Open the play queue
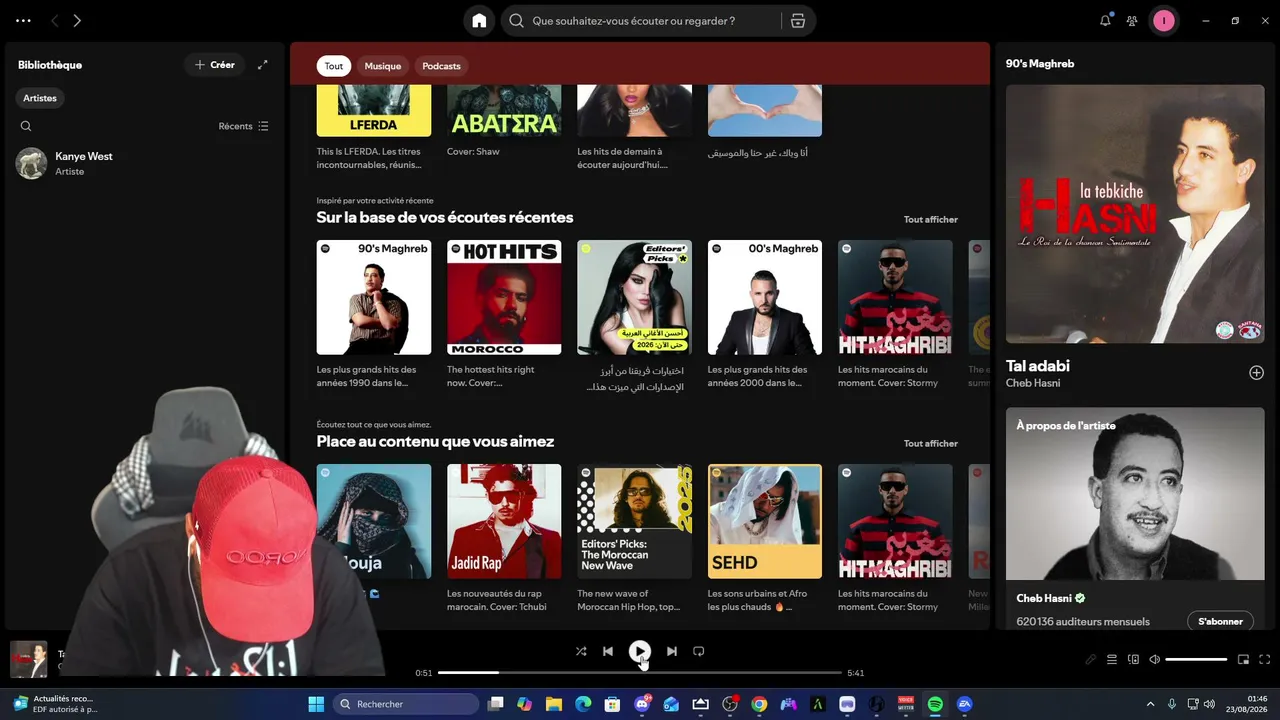The width and height of the screenshot is (1280, 720). [x=1112, y=660]
